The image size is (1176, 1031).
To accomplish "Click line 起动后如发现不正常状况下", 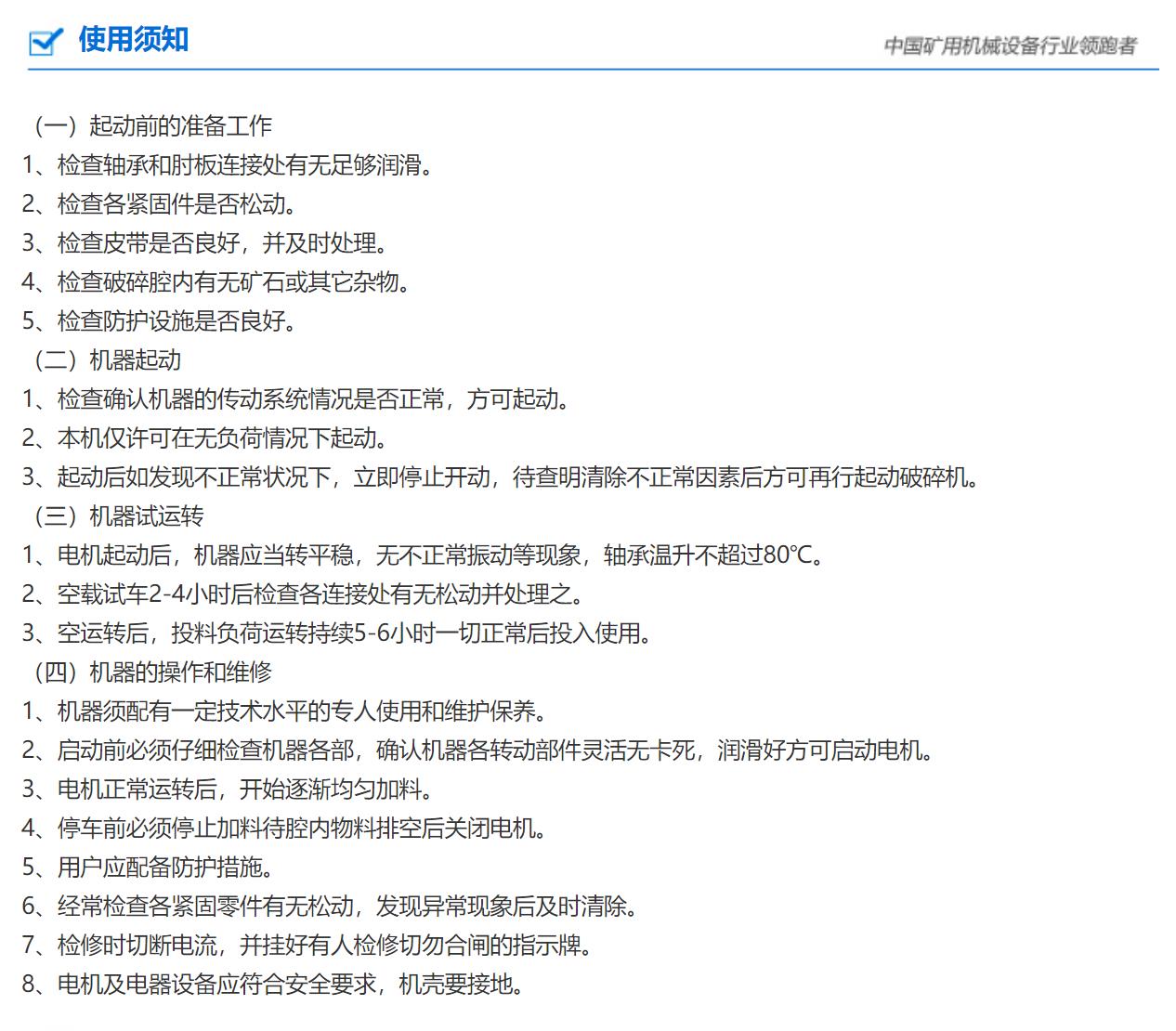I will (x=501, y=477).
